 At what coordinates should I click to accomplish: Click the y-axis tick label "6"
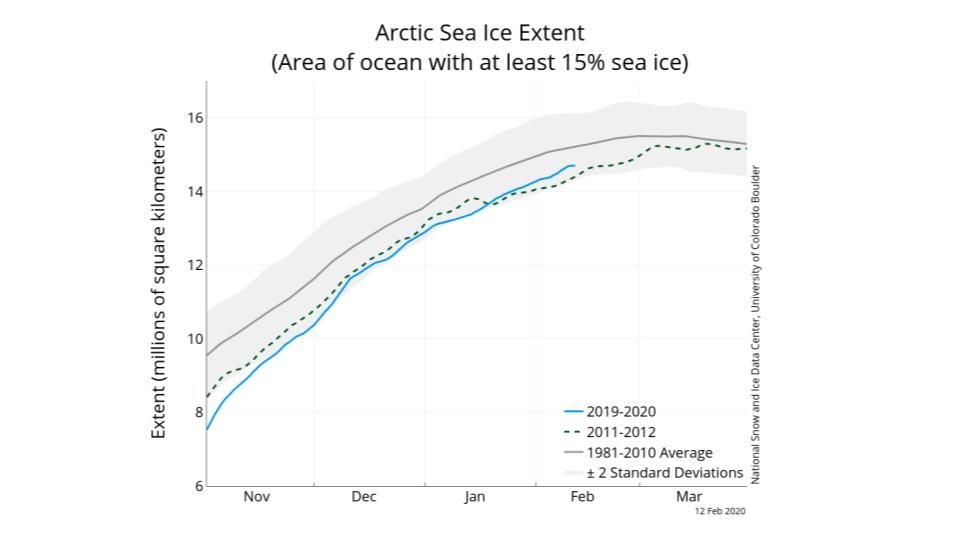pos(198,486)
